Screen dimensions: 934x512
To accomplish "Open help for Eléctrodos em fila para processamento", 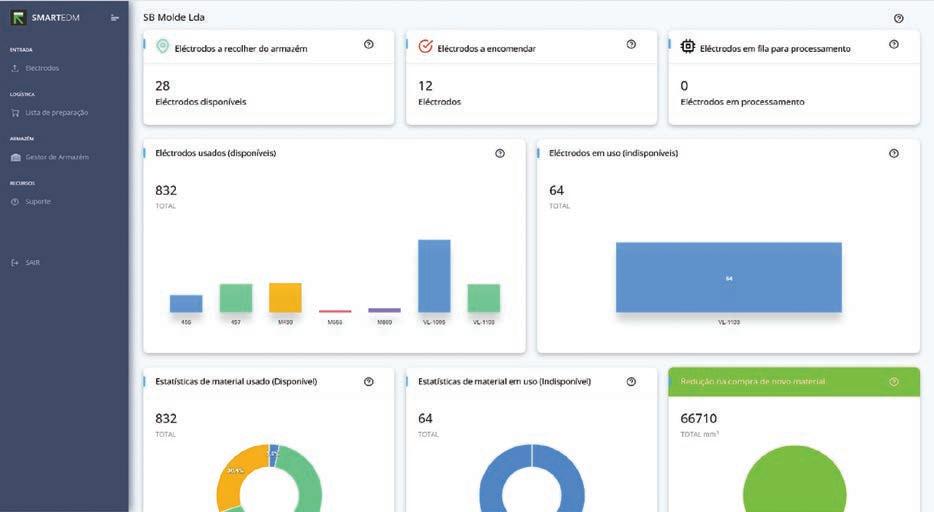I will [893, 44].
